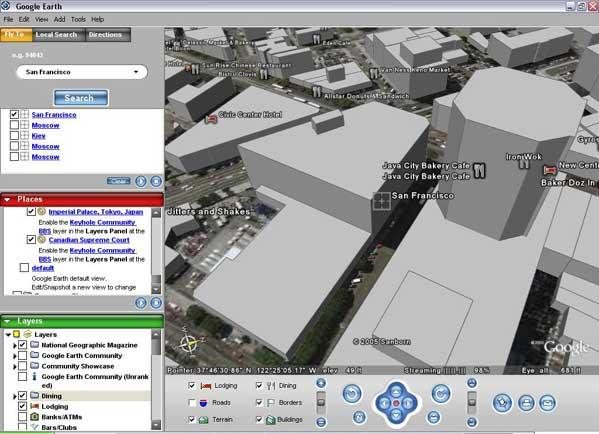Click the Places panel play tour button
The image size is (599, 434).
[141, 303]
